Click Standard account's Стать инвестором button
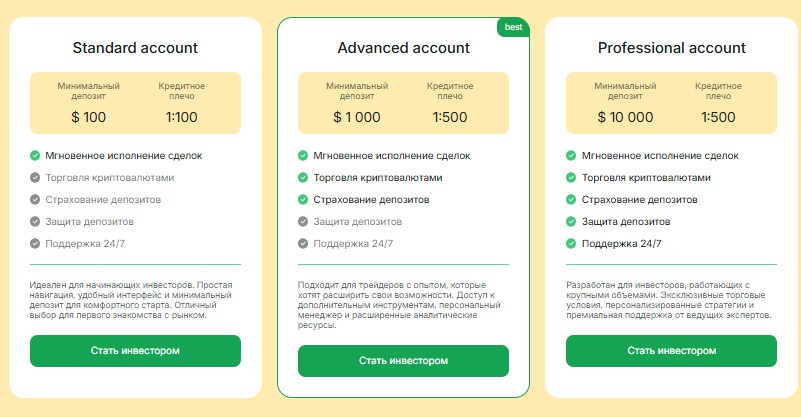Image resolution: width=801 pixels, height=417 pixels. pyautogui.click(x=135, y=351)
